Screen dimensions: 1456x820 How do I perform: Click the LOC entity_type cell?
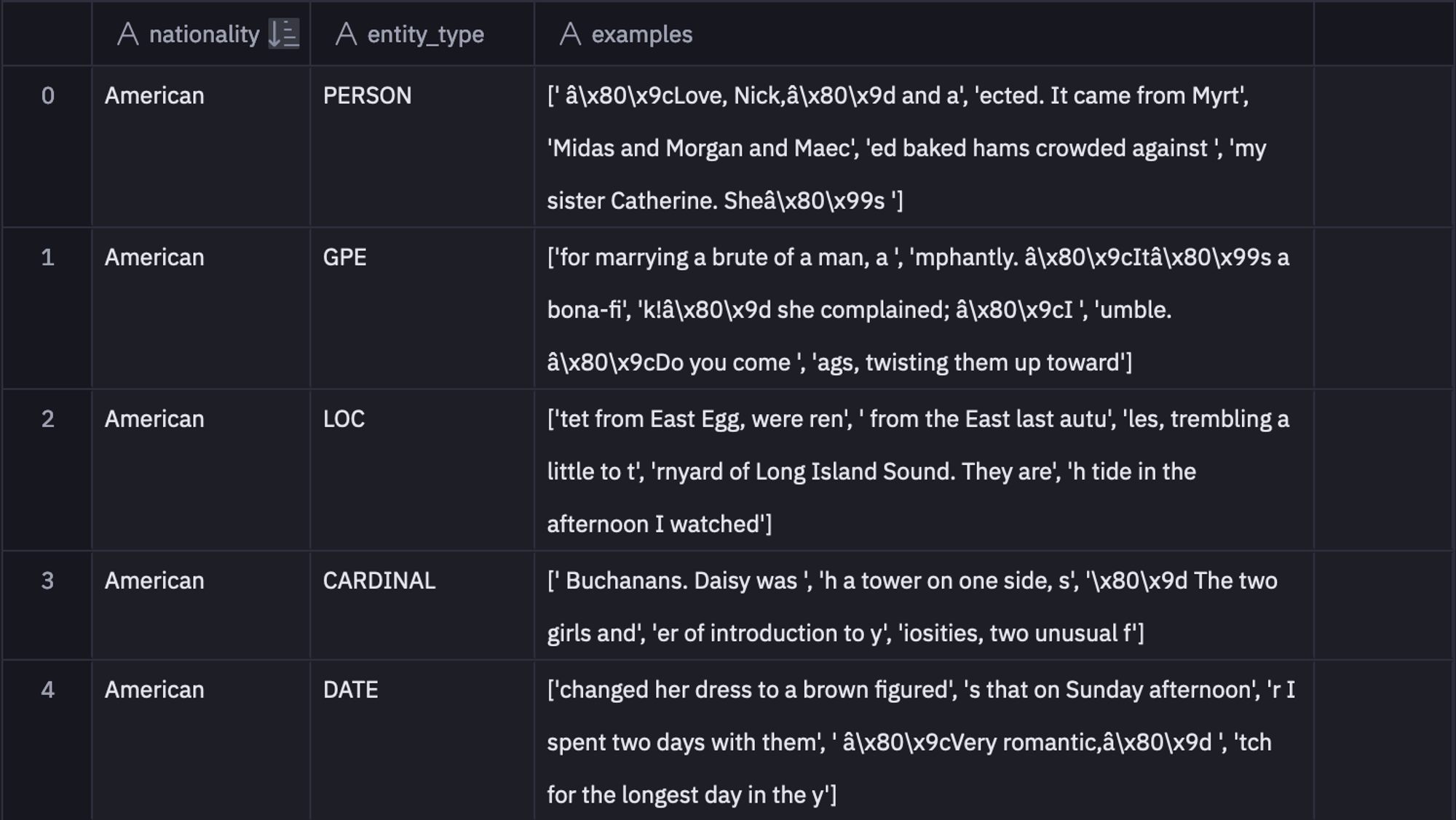342,418
